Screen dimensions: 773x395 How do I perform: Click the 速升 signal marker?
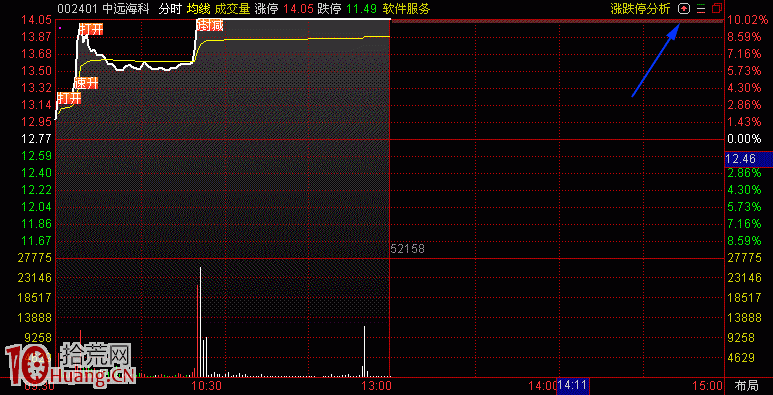click(87, 83)
